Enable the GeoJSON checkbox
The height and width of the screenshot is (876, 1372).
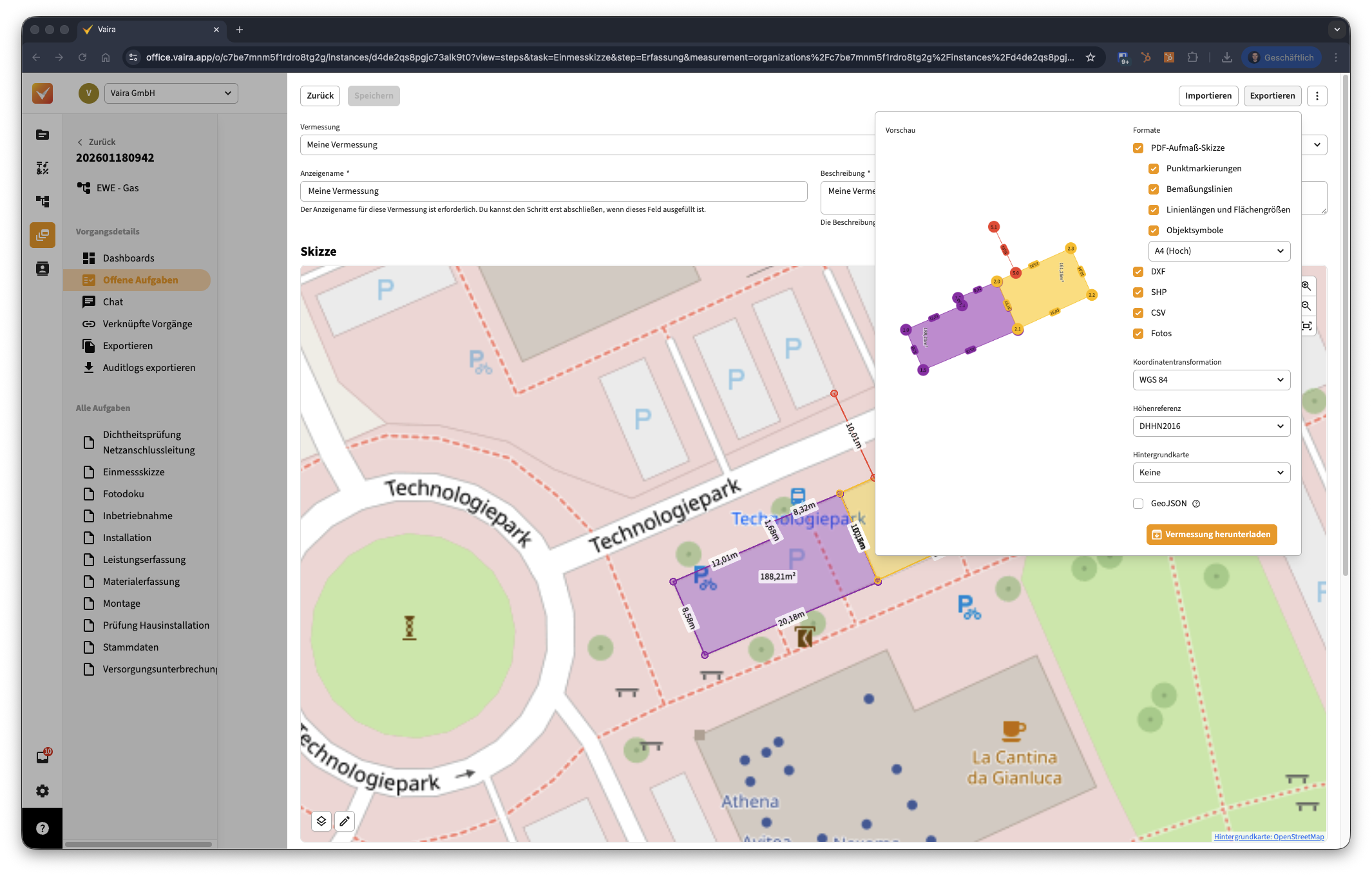coord(1138,504)
